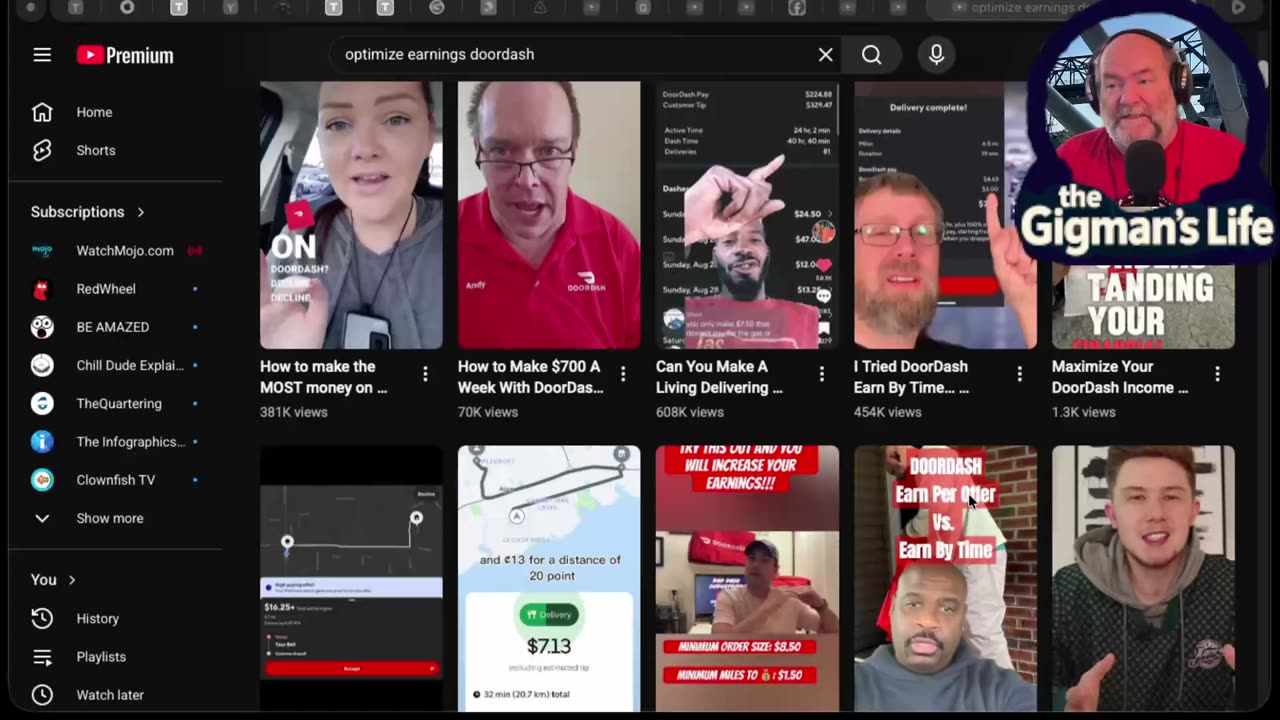Play 'Can You Make A Living Delivering' thumbnail
The width and height of the screenshot is (1280, 720).
click(x=747, y=215)
